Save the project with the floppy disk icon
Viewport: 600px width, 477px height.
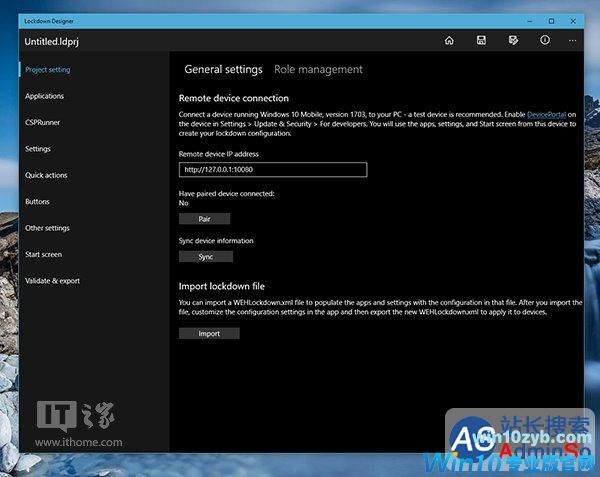coord(481,41)
